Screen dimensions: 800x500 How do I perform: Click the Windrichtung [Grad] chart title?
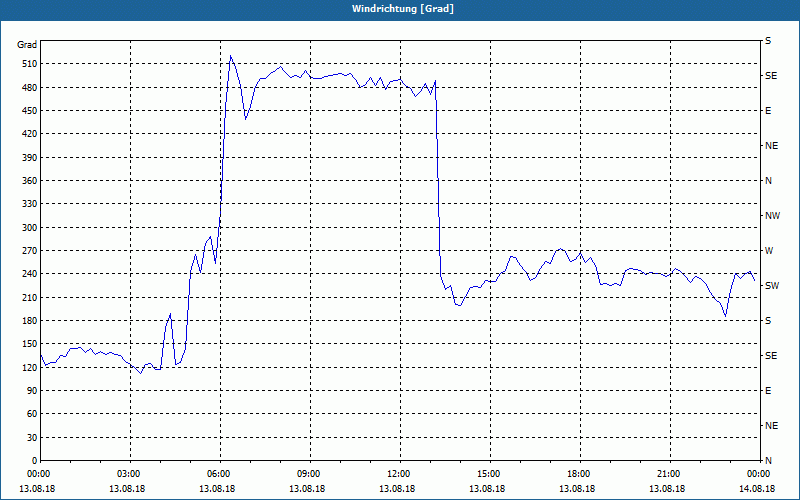[403, 9]
